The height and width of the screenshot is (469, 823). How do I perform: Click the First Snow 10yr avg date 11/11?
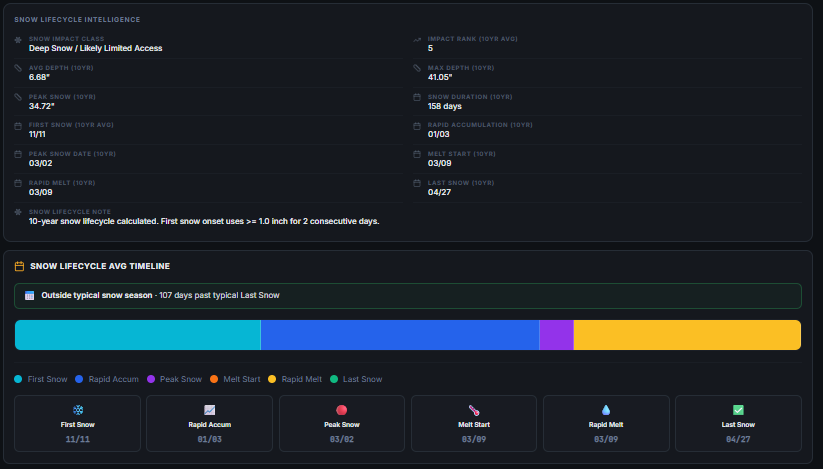pos(37,134)
